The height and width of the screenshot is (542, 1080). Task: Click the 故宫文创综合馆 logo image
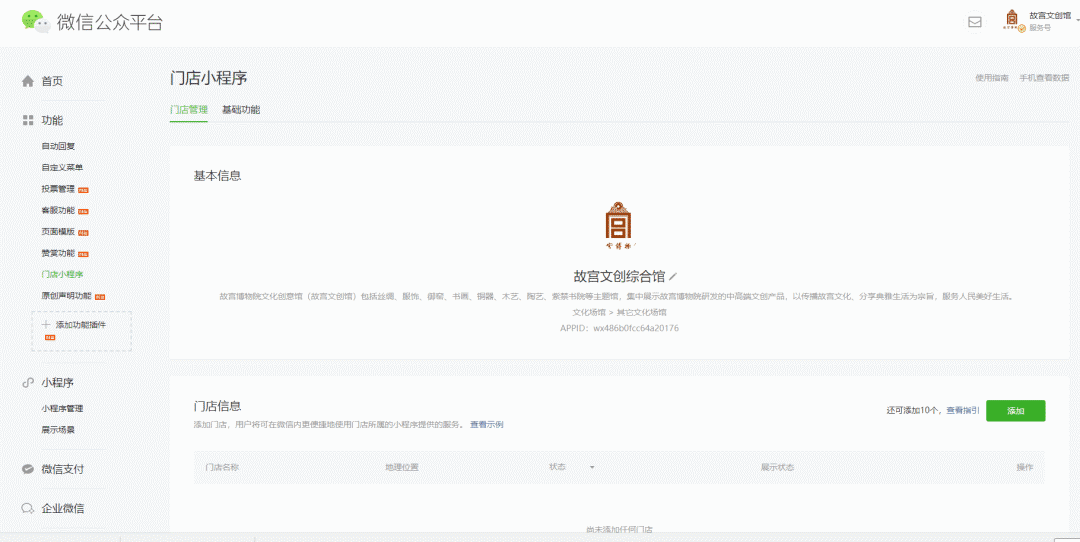pyautogui.click(x=619, y=225)
